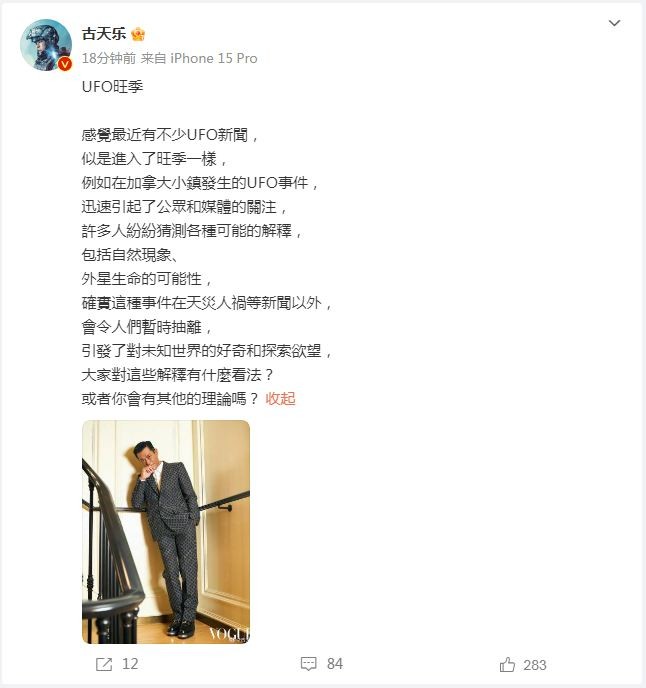Screen dimensions: 646x688
Task: Click the repost count 12
Action: click(x=130, y=664)
